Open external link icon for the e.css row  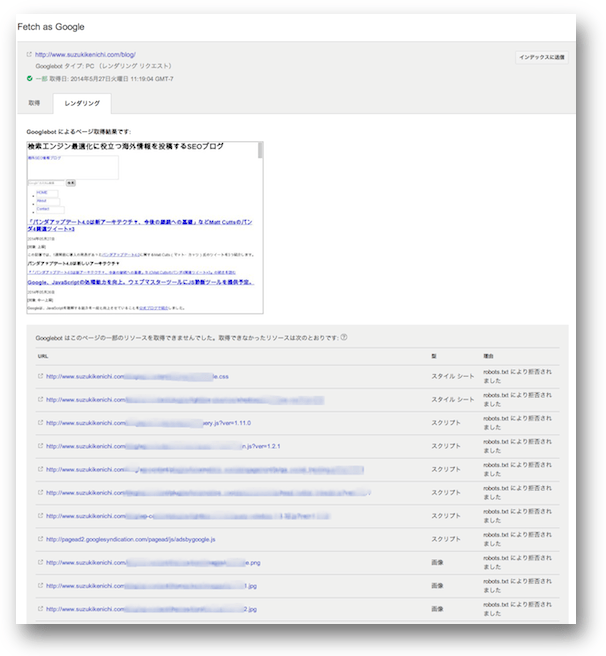point(41,376)
